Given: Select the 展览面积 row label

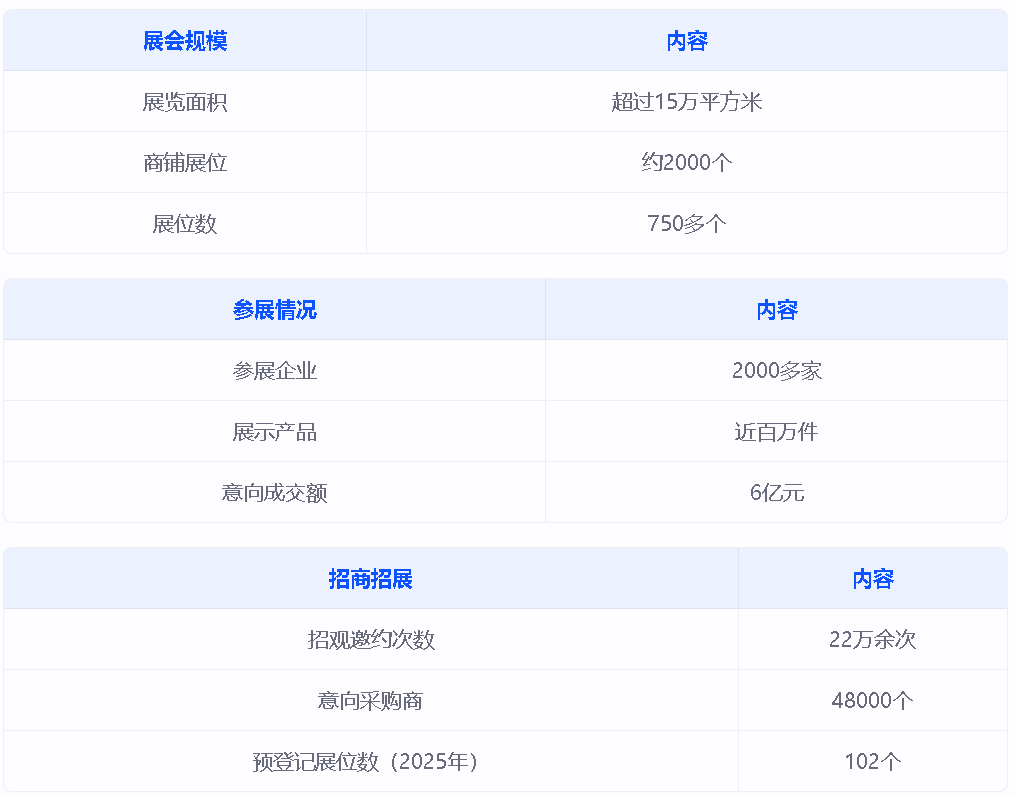Looking at the screenshot, I should pyautogui.click(x=185, y=102).
